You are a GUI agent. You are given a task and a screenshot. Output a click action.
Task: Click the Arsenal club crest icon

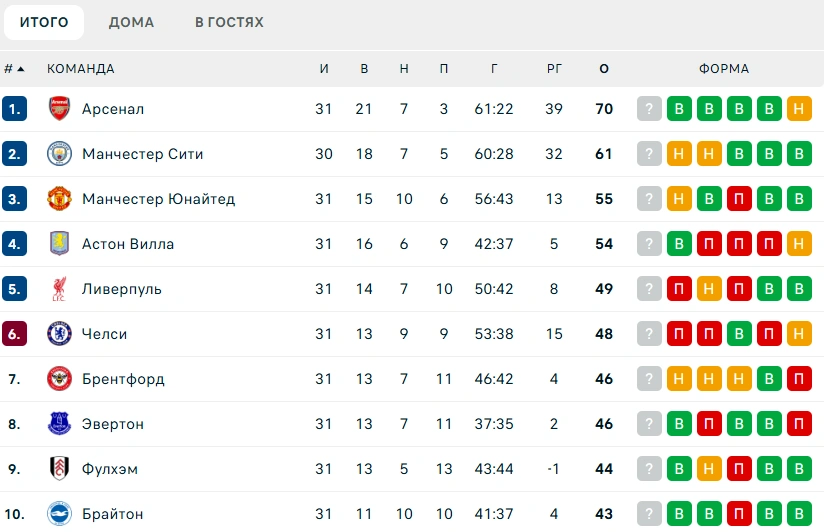pos(60,109)
